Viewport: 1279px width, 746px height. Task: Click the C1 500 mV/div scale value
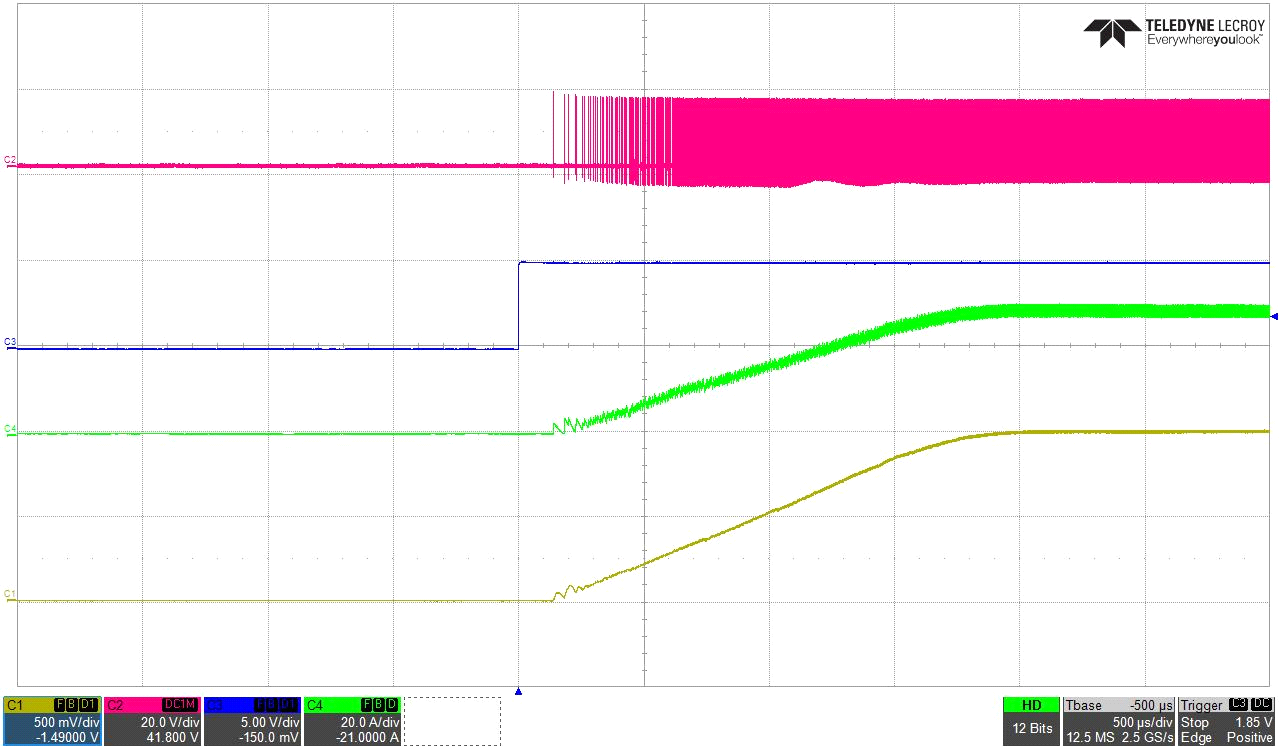(68, 722)
